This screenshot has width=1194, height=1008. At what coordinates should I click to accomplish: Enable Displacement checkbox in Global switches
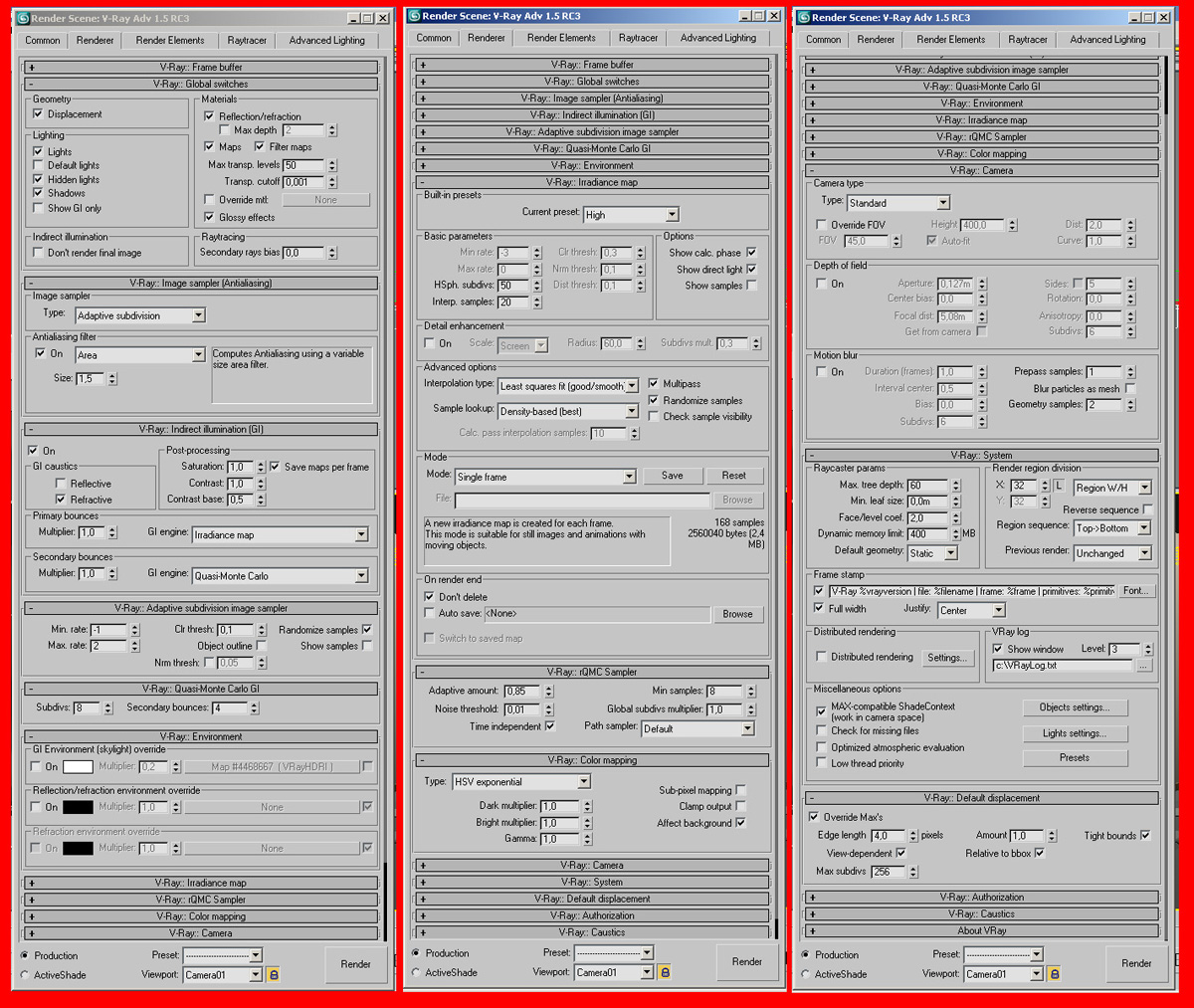(39, 114)
